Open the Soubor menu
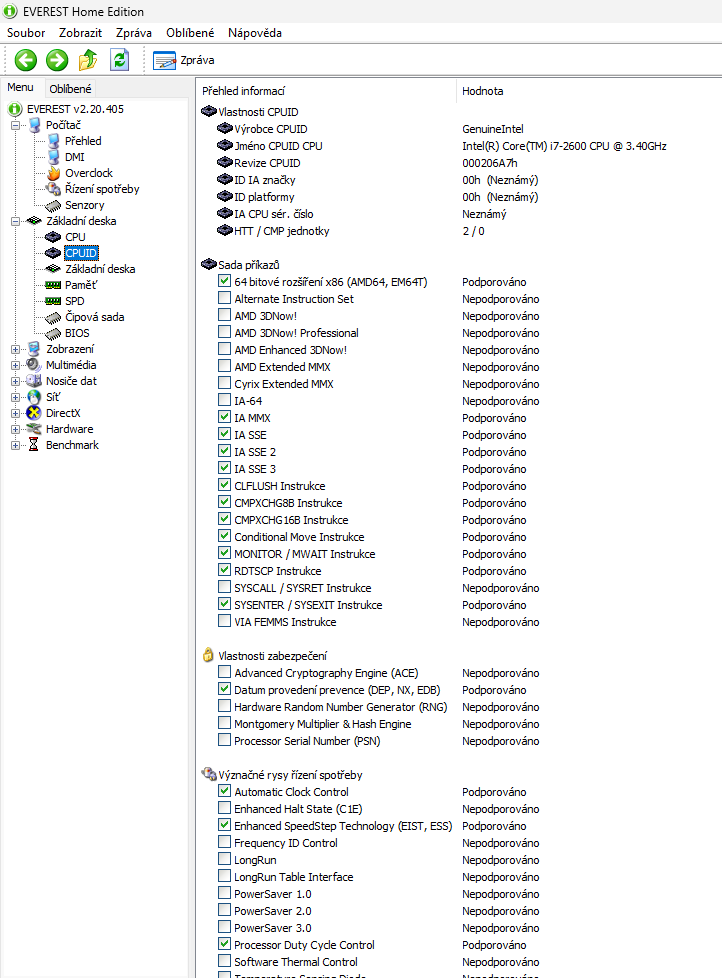 26,33
